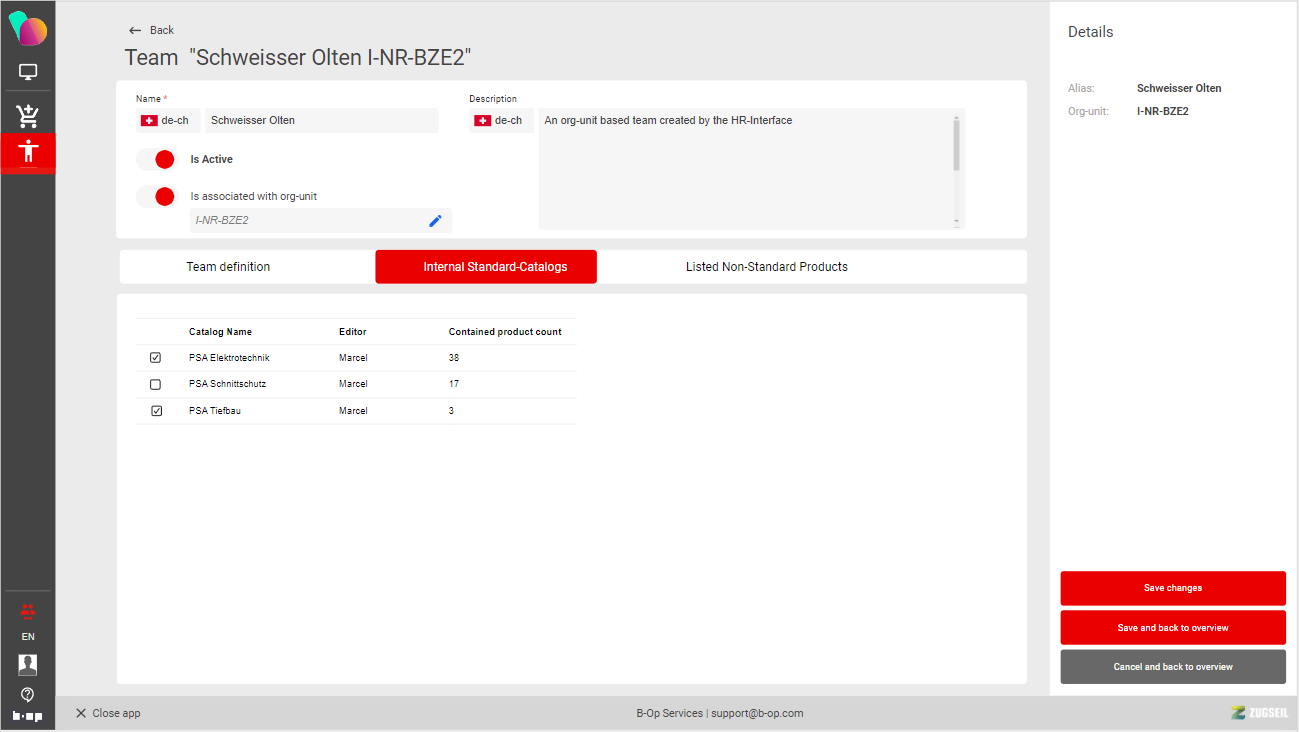Open the Name language de-ch selector
The image size is (1299, 732).
[x=168, y=121]
